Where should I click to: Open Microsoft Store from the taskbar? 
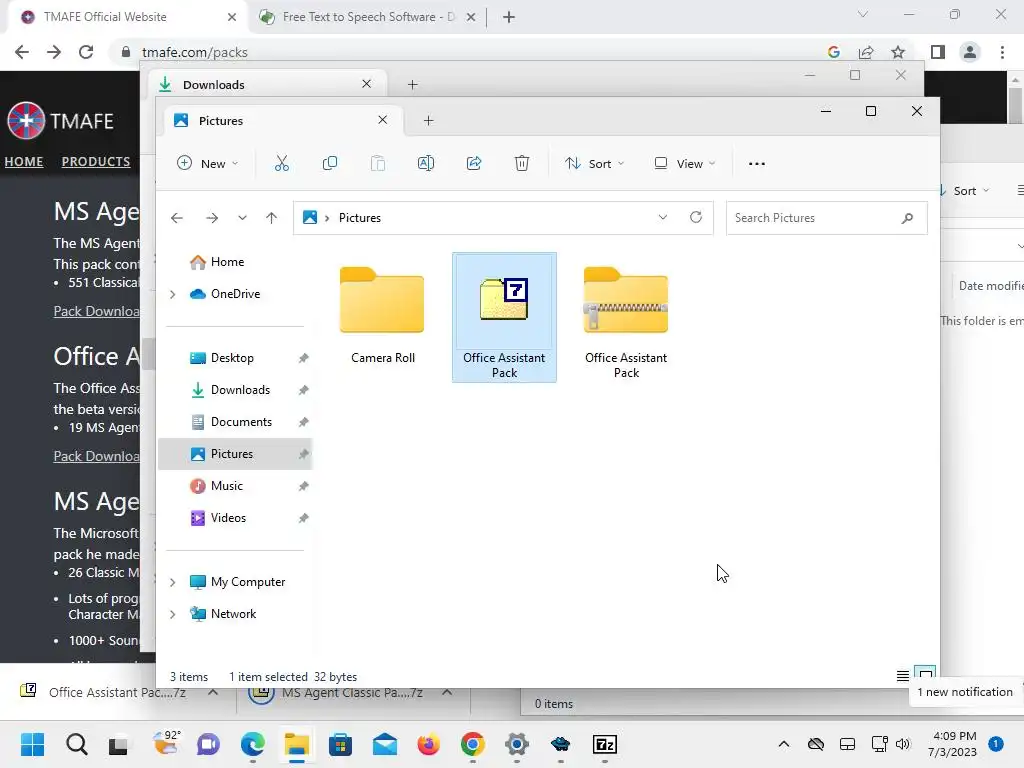tap(340, 744)
